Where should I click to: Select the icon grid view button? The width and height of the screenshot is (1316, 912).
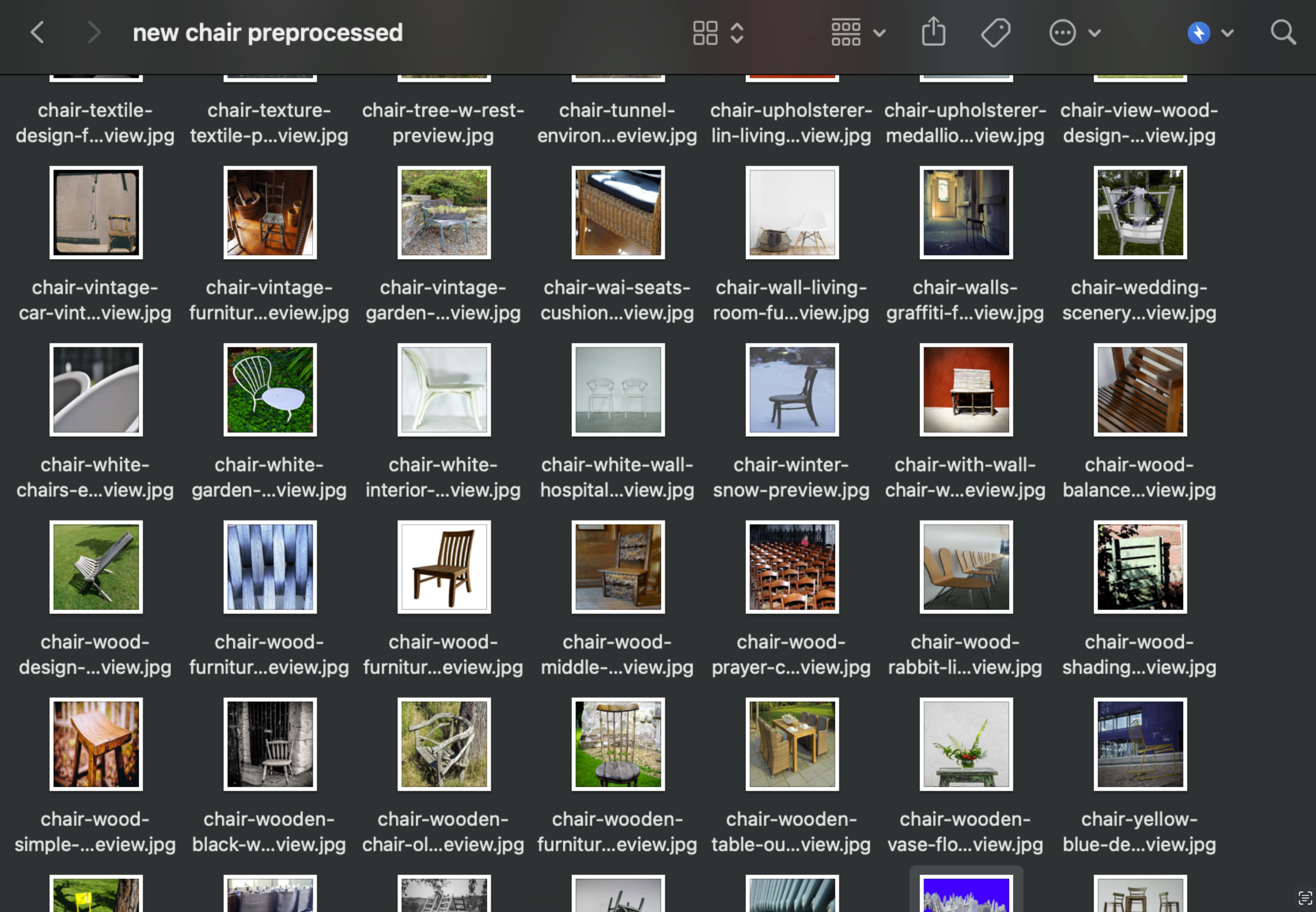[705, 33]
